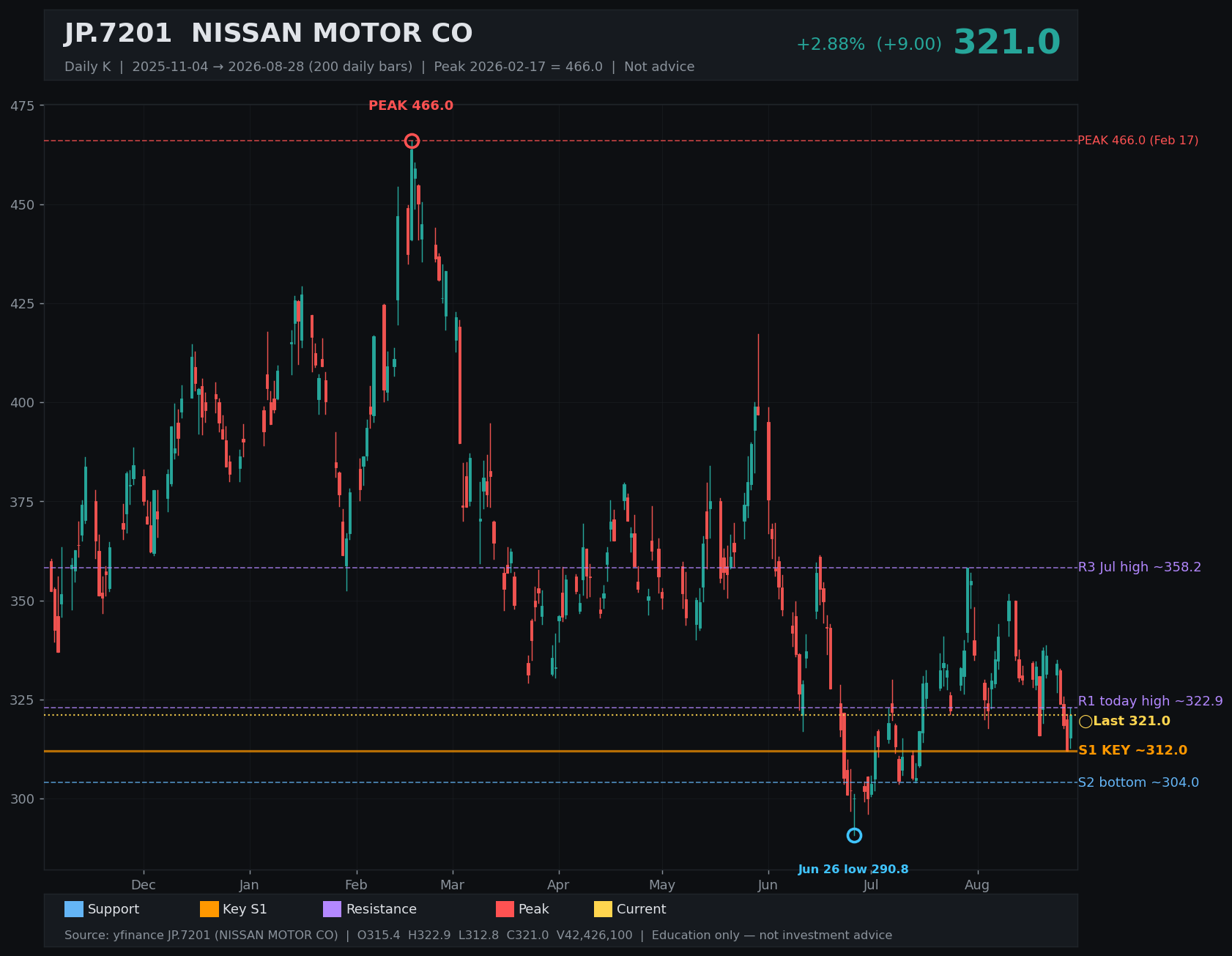Click the 'R3 Jul high ~358.2' label
Screen dimensions: 1232x956
(x=1140, y=567)
